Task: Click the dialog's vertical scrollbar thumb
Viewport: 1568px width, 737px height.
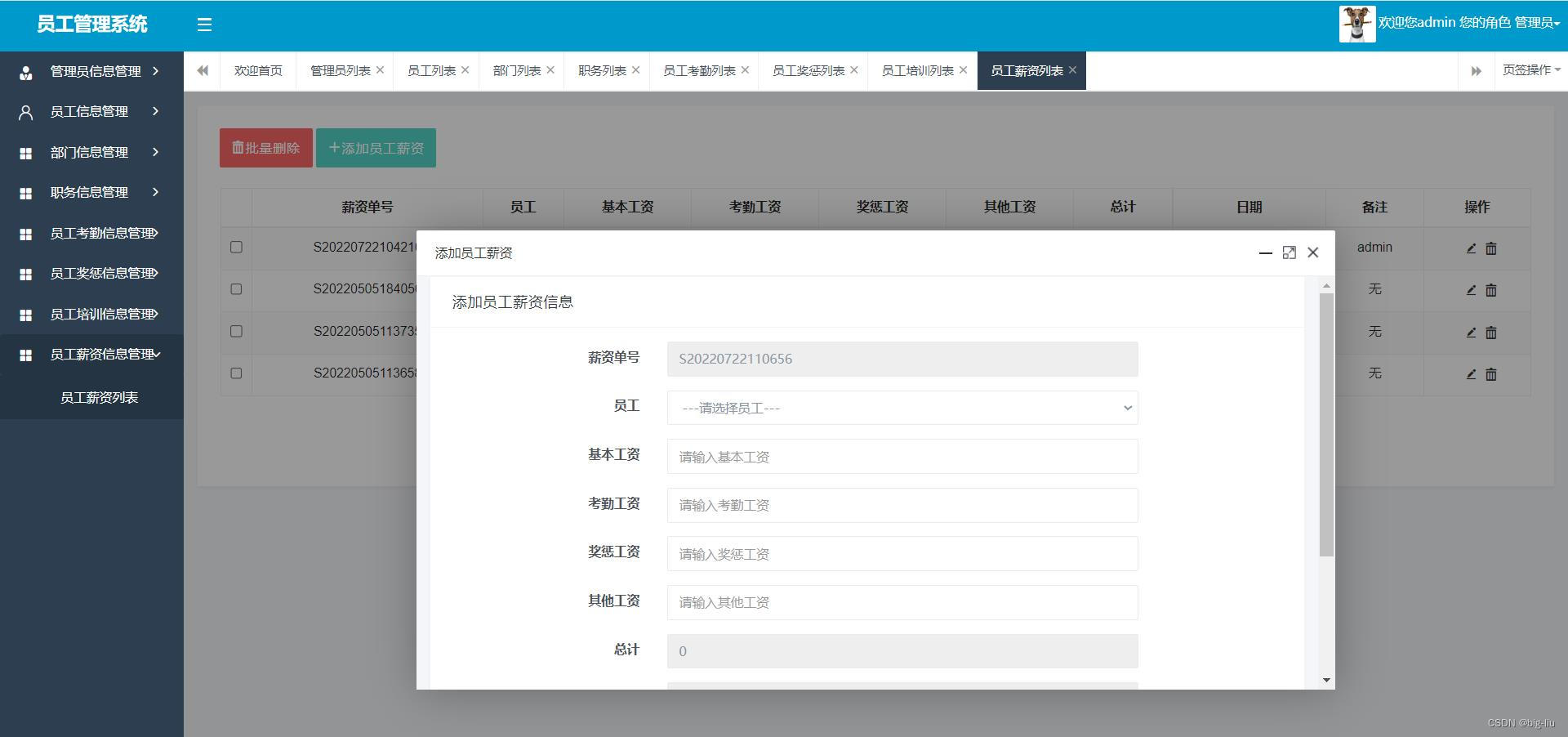Action: pyautogui.click(x=1325, y=425)
